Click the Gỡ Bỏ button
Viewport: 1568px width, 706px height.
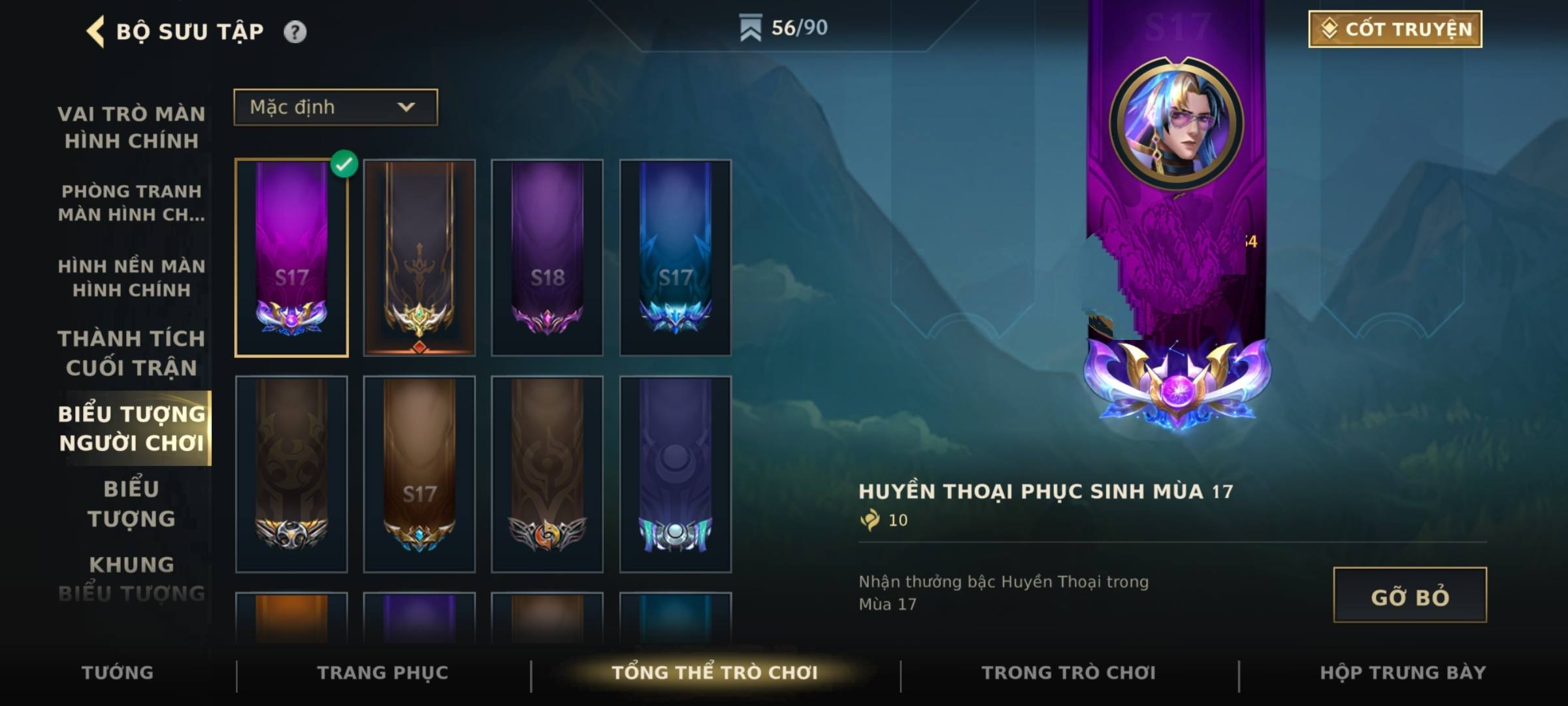click(x=1410, y=596)
